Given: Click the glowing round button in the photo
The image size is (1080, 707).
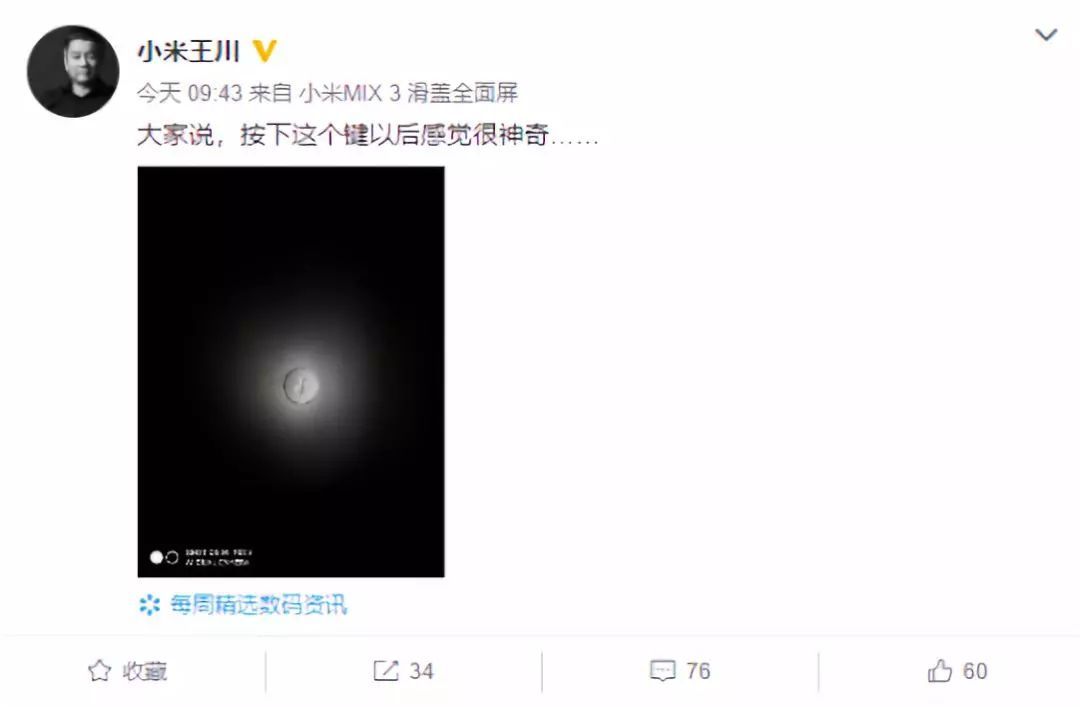Looking at the screenshot, I should [301, 386].
